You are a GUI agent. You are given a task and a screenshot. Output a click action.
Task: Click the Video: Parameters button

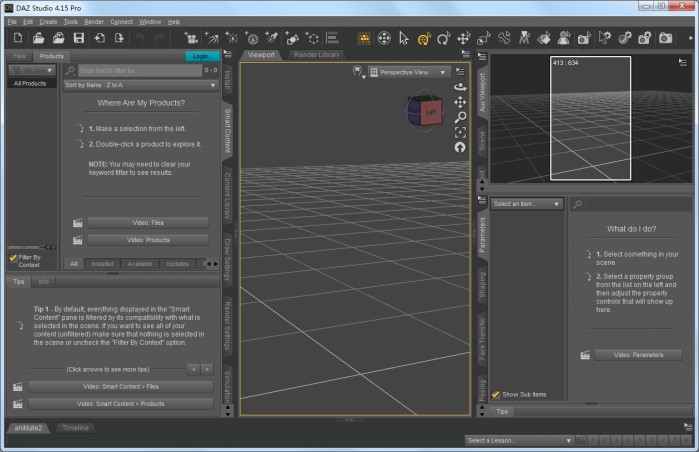pos(638,355)
